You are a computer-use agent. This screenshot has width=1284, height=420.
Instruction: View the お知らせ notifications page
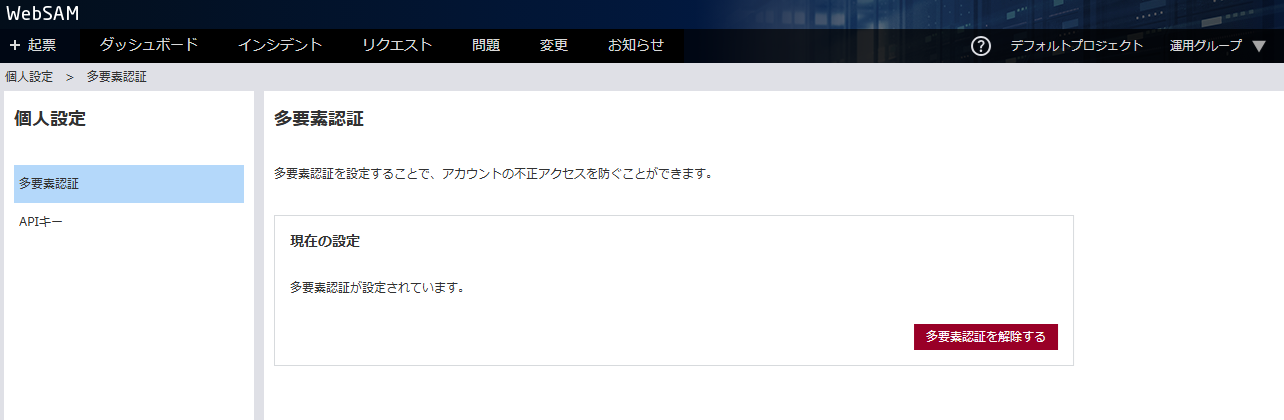(x=636, y=45)
